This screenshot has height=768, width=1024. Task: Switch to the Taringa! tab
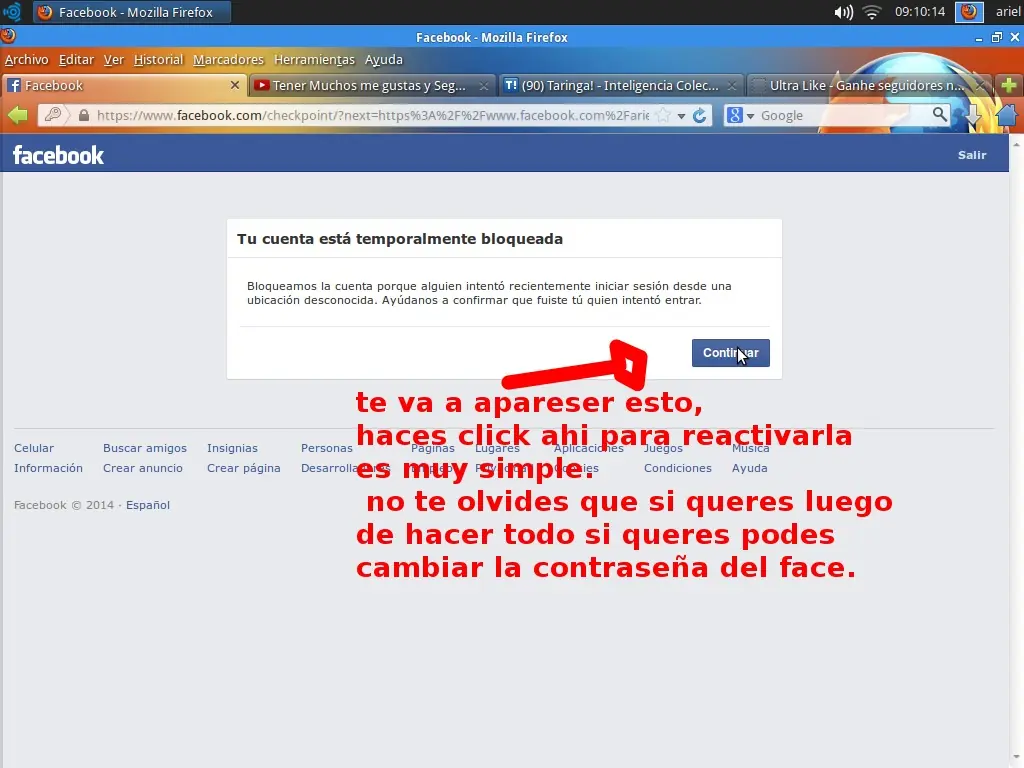tap(620, 86)
